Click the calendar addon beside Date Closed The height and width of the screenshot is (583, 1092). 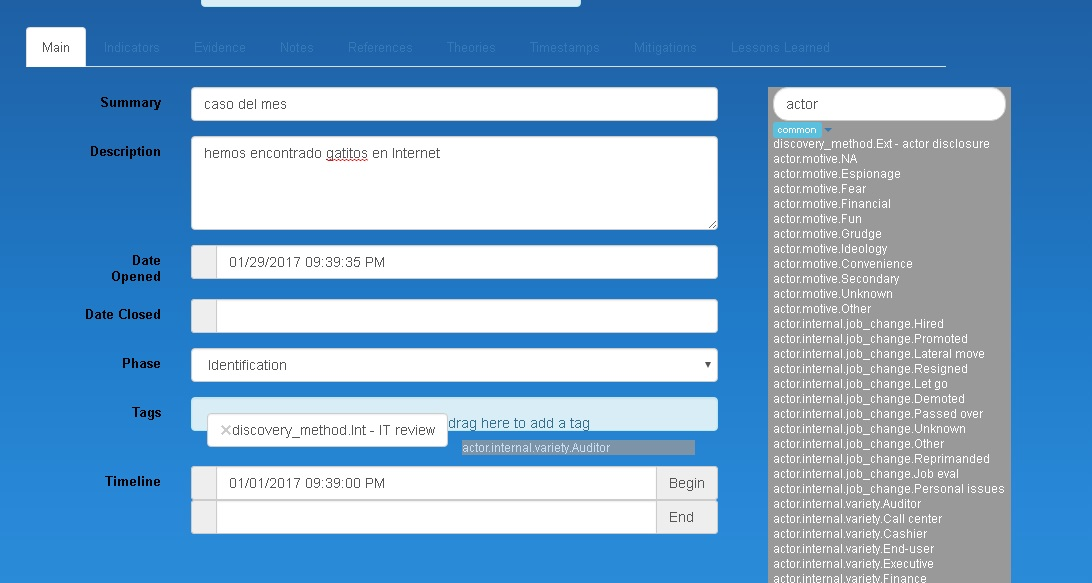tap(204, 316)
